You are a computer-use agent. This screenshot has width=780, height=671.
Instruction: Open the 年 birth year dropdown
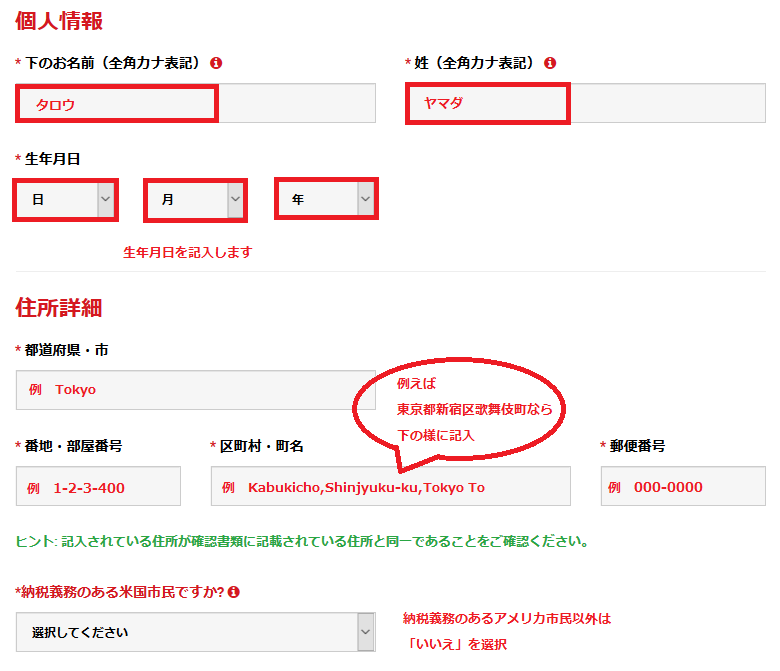326,198
